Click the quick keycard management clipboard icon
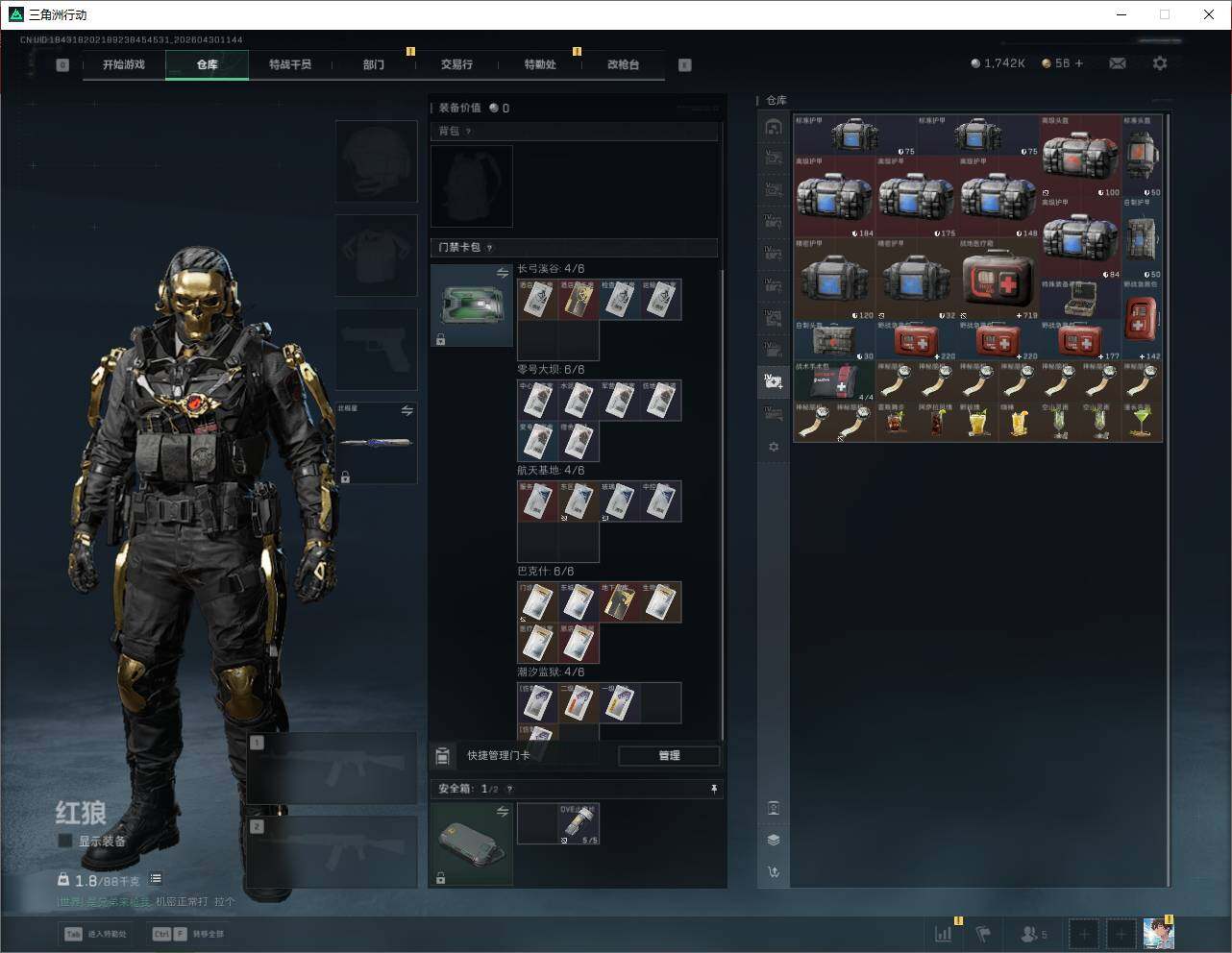 pos(443,756)
